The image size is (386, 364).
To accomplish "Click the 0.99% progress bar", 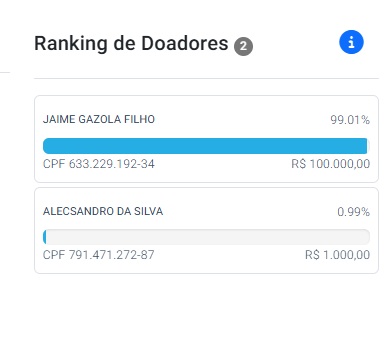I will coord(206,237).
